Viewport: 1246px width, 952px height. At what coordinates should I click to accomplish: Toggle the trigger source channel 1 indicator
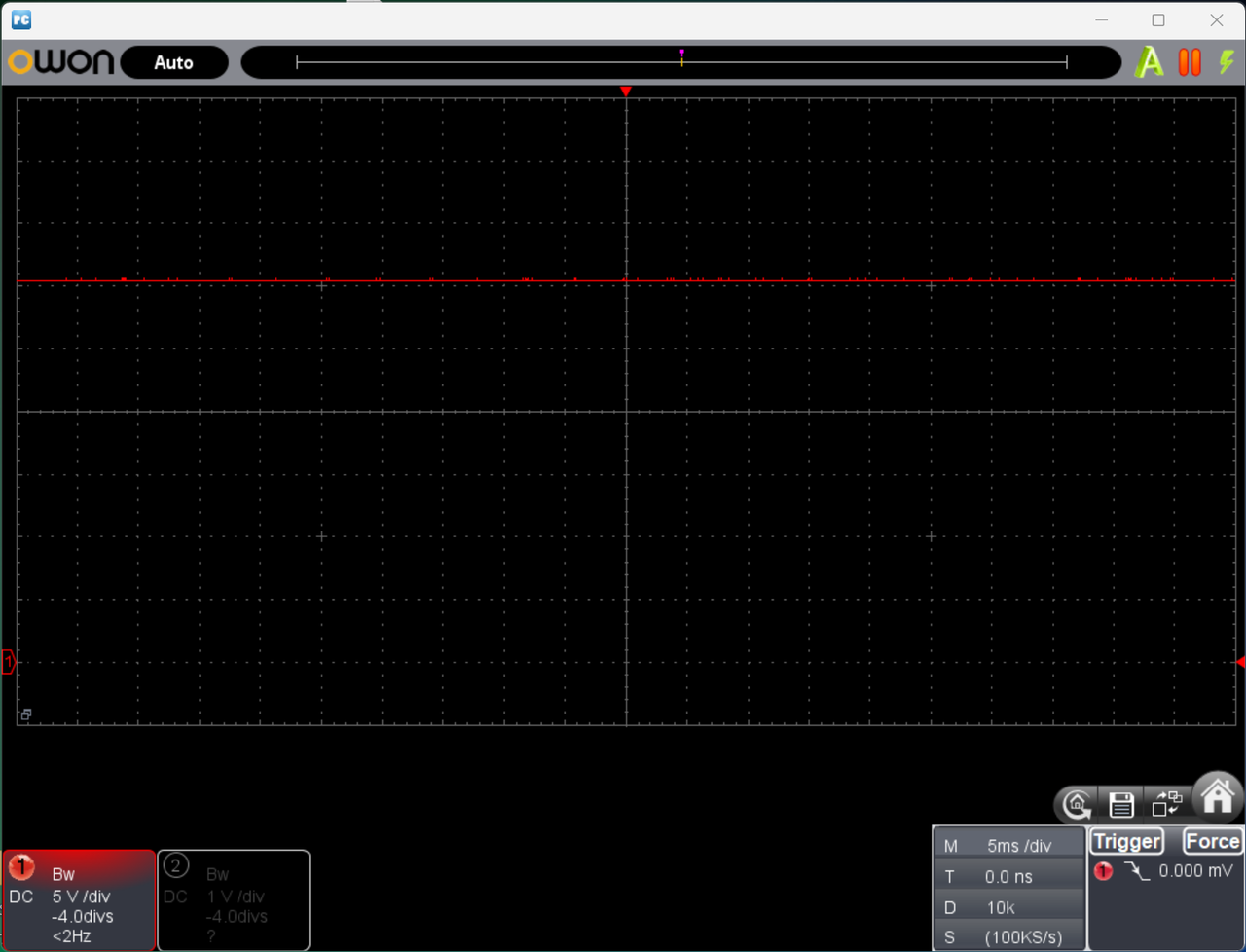(1103, 871)
